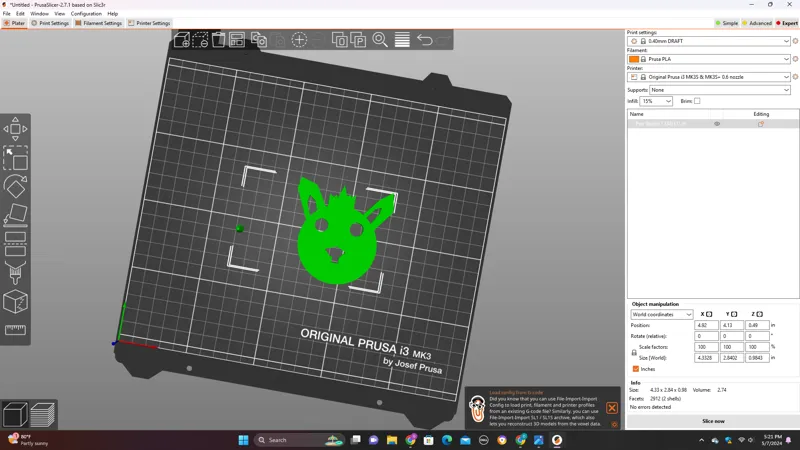Toggle object visibility eye icon
Screen dimensions: 800x450
click(x=717, y=124)
